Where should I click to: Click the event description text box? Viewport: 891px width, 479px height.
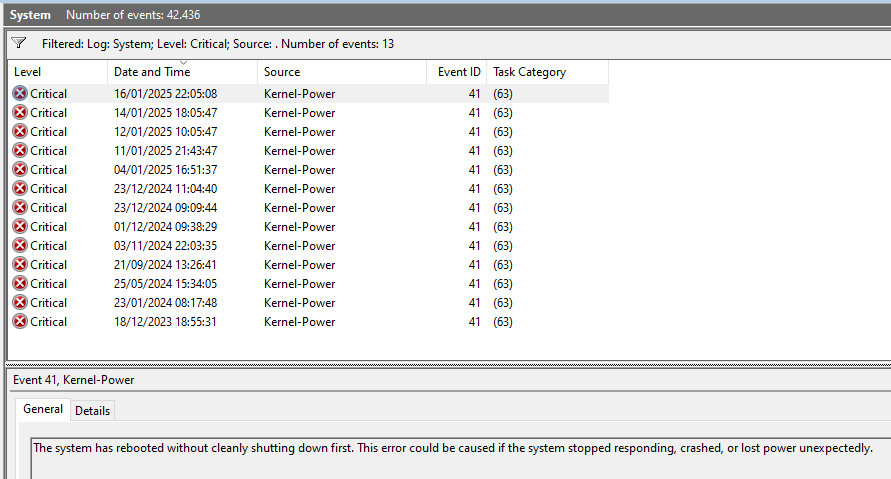[x=460, y=458]
